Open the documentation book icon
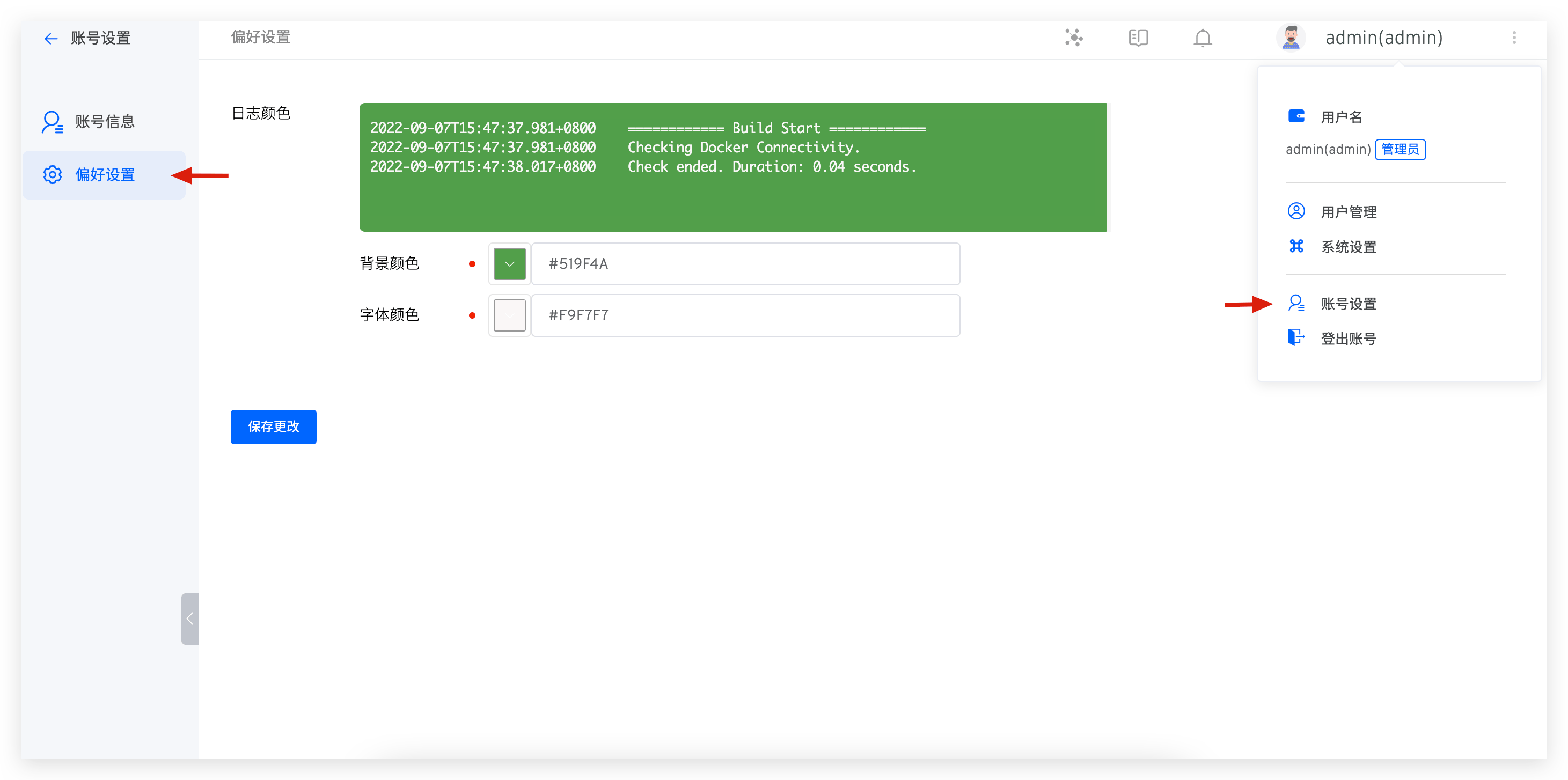The width and height of the screenshot is (1568, 780). click(1138, 38)
